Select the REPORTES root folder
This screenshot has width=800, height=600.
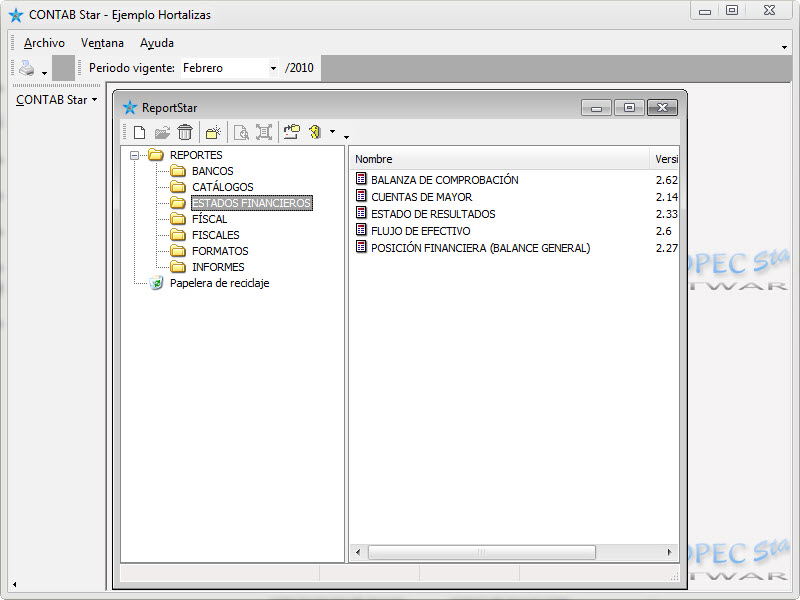pyautogui.click(x=196, y=155)
